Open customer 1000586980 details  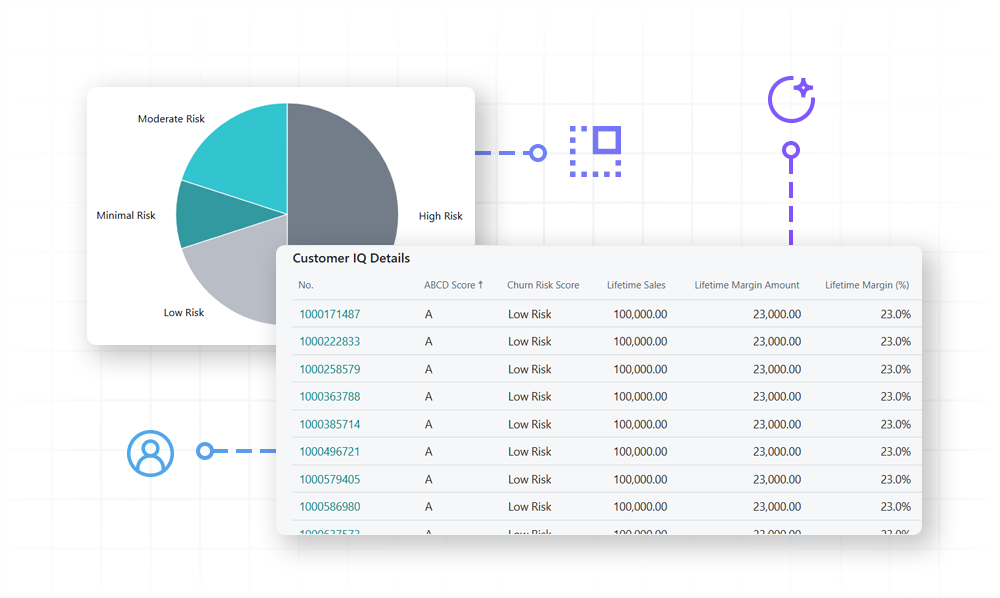pyautogui.click(x=330, y=507)
